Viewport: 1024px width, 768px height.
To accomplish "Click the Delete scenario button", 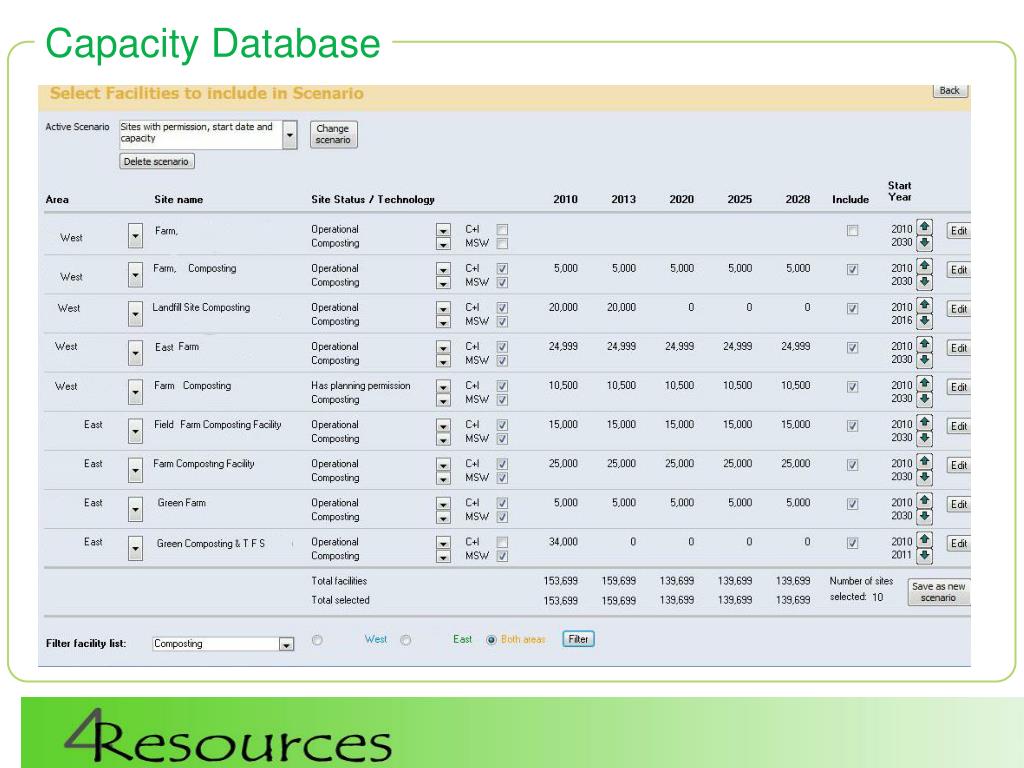I will coord(157,161).
